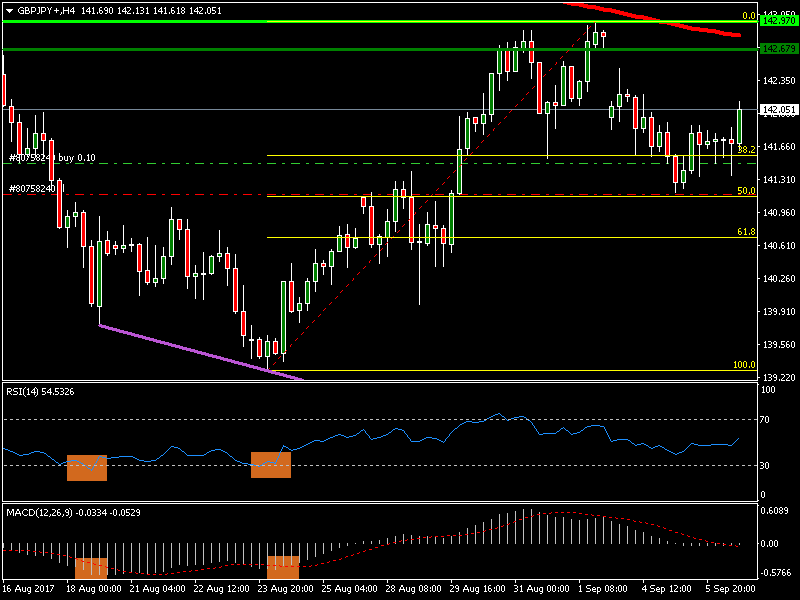Click the Fibonacci 38.2 level label
Viewport: 800px width, 600px height.
(x=746, y=149)
